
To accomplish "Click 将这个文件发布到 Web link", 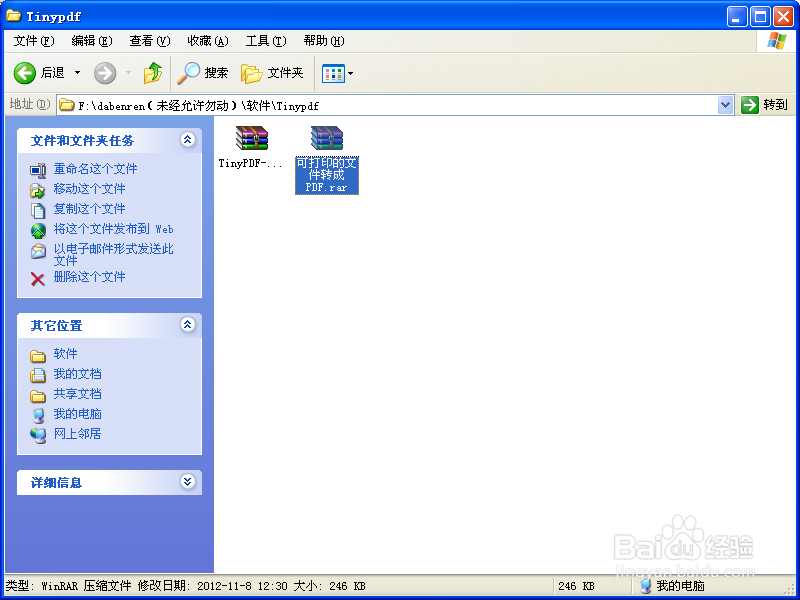I will click(113, 229).
